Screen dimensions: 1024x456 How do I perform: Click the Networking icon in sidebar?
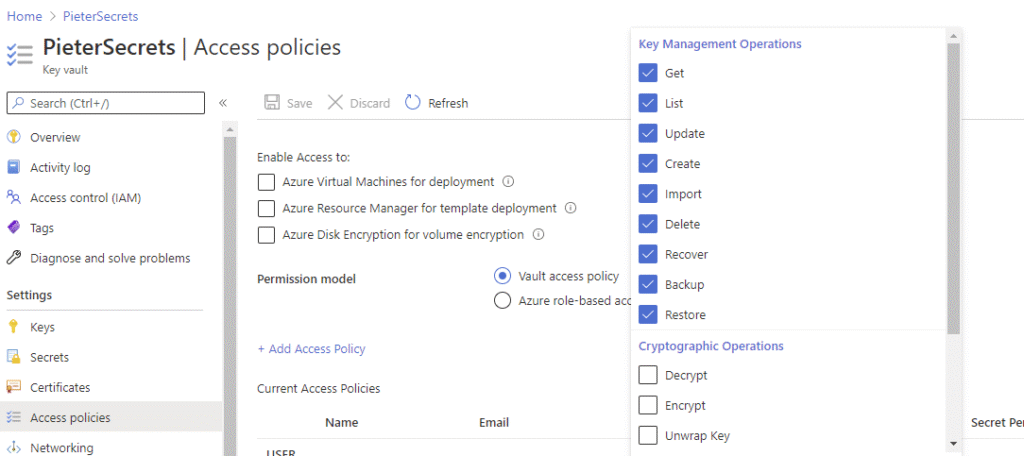tap(14, 448)
